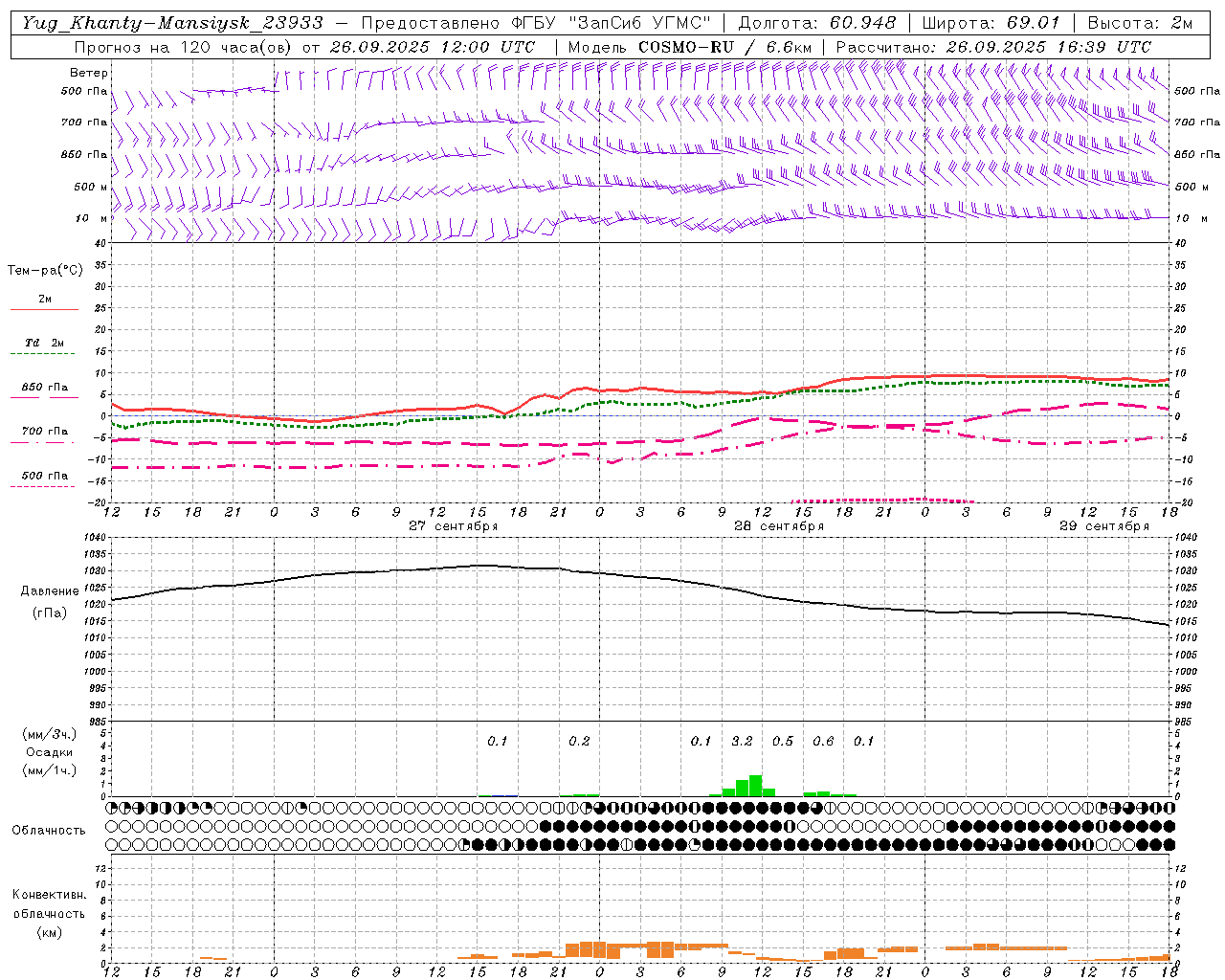The width and height of the screenshot is (1225, 980).
Task: Click the Ветер panel label
Action: point(89,73)
